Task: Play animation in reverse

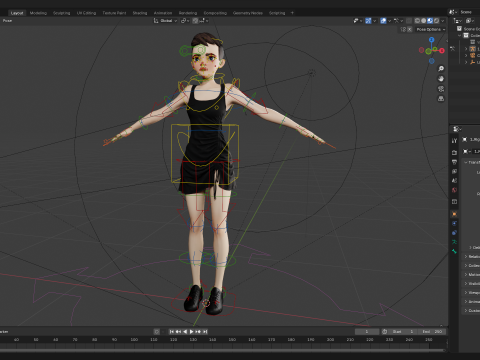Action: click(185, 332)
